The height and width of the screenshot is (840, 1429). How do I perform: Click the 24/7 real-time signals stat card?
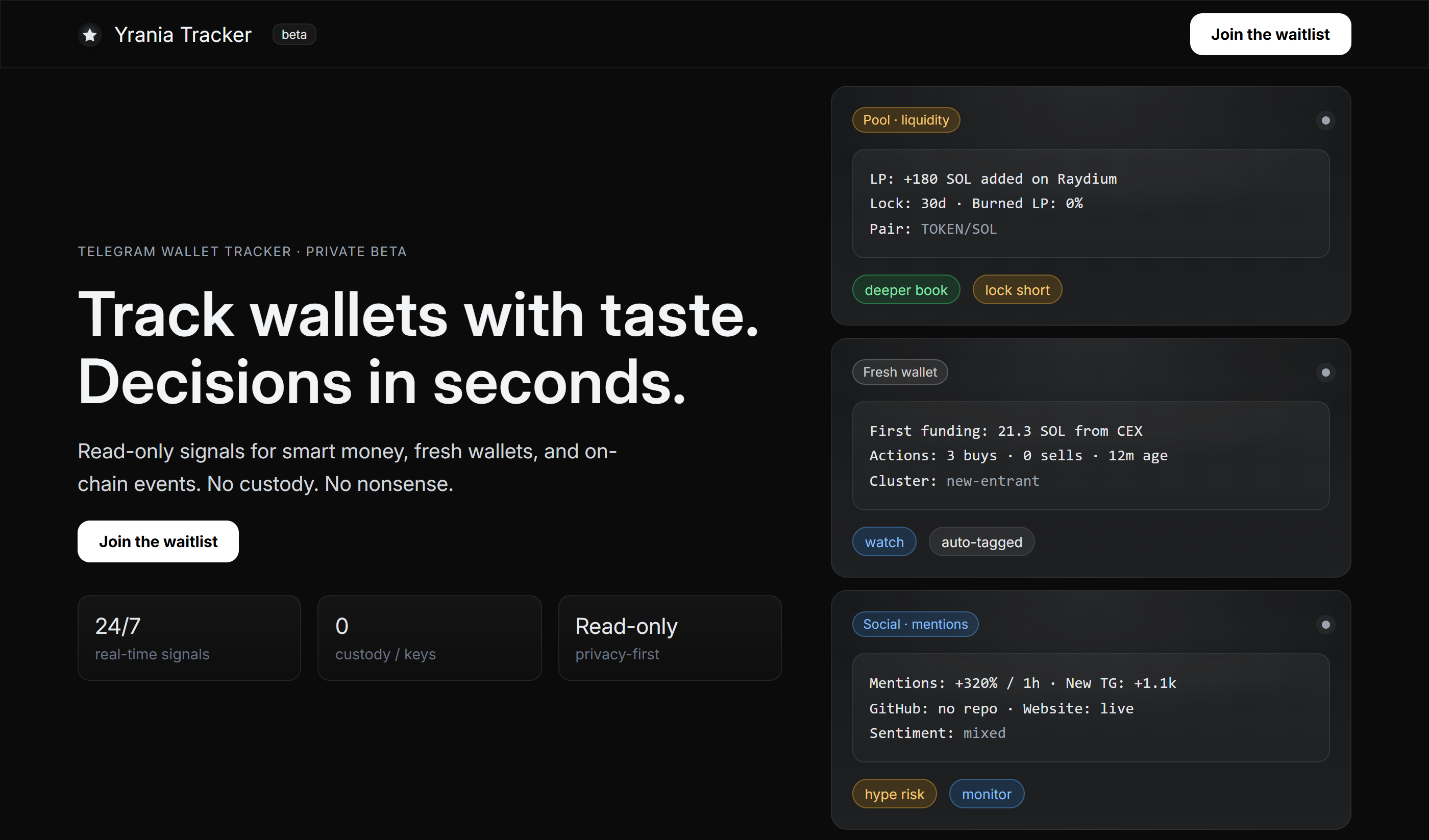pos(189,637)
